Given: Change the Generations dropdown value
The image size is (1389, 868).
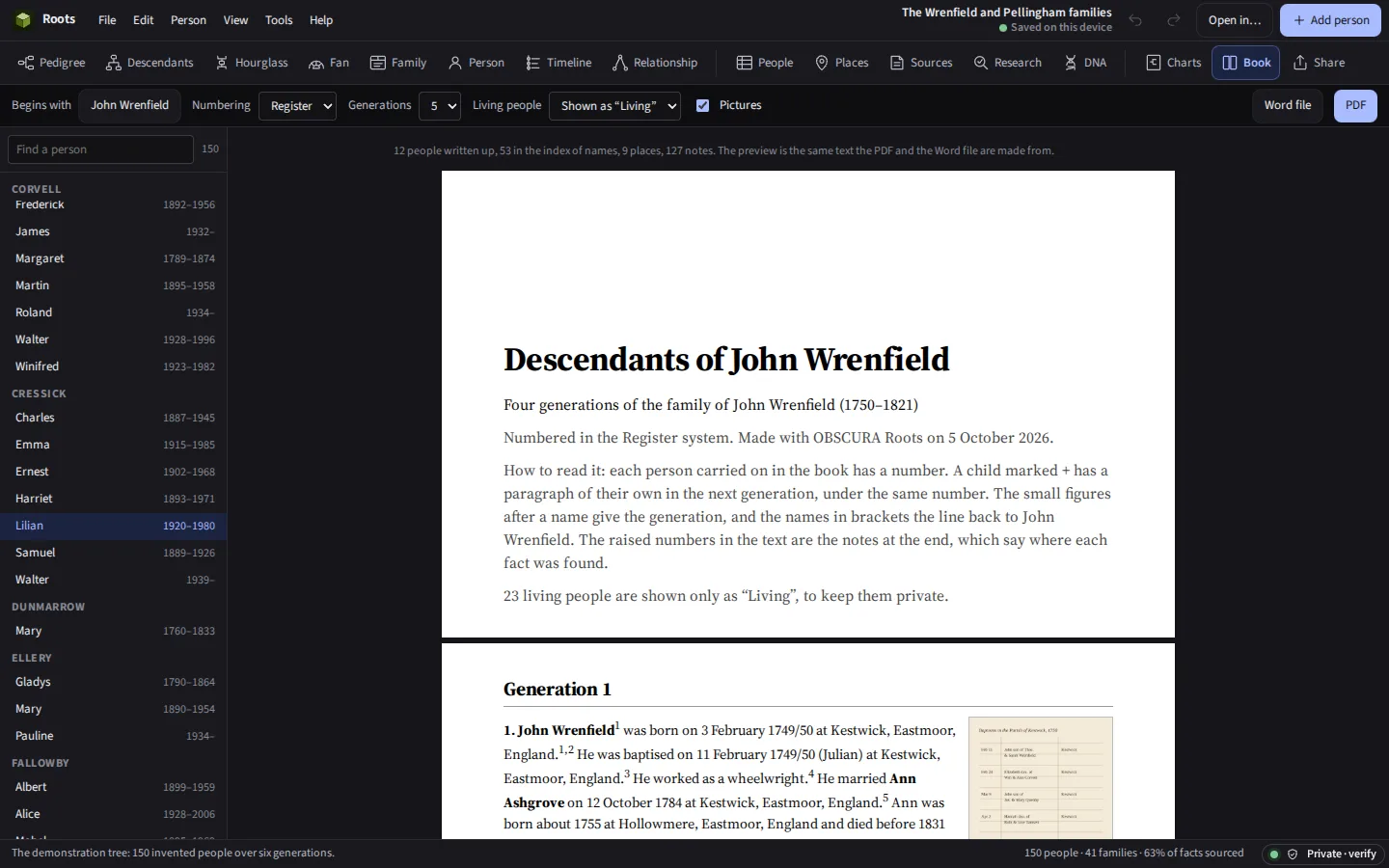Looking at the screenshot, I should [x=440, y=106].
